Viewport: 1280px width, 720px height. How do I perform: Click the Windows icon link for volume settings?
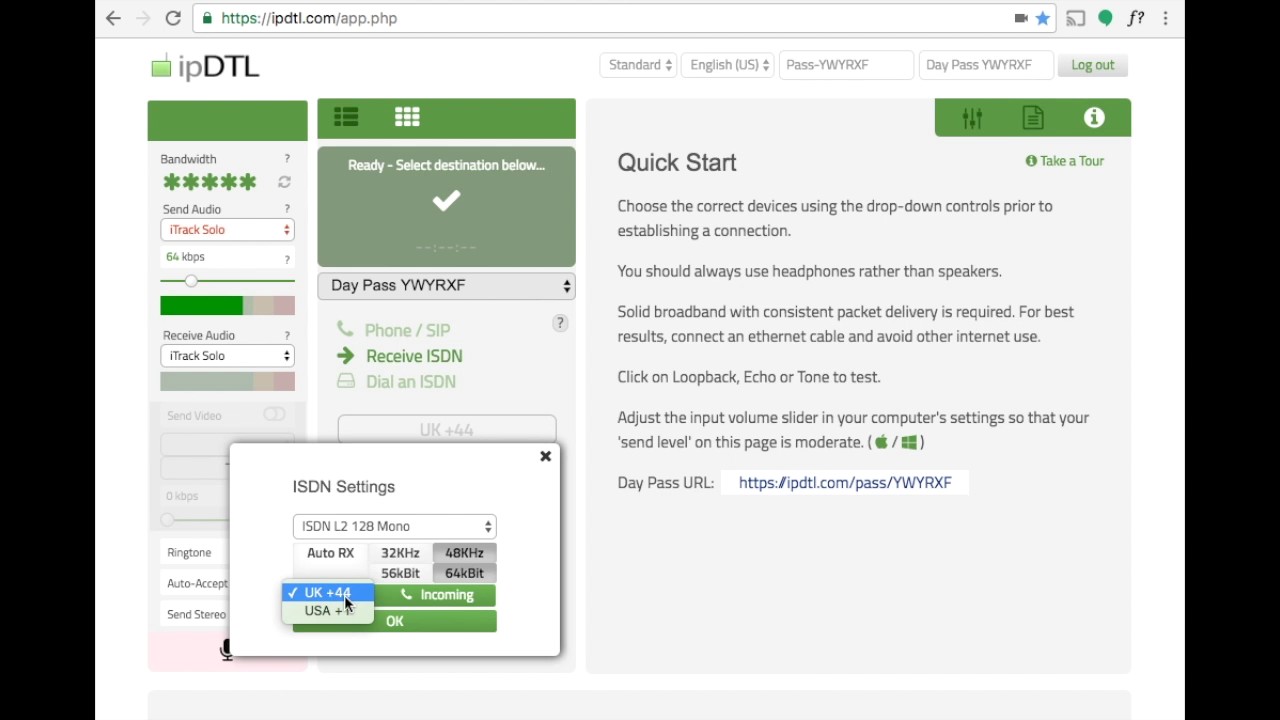click(x=909, y=442)
